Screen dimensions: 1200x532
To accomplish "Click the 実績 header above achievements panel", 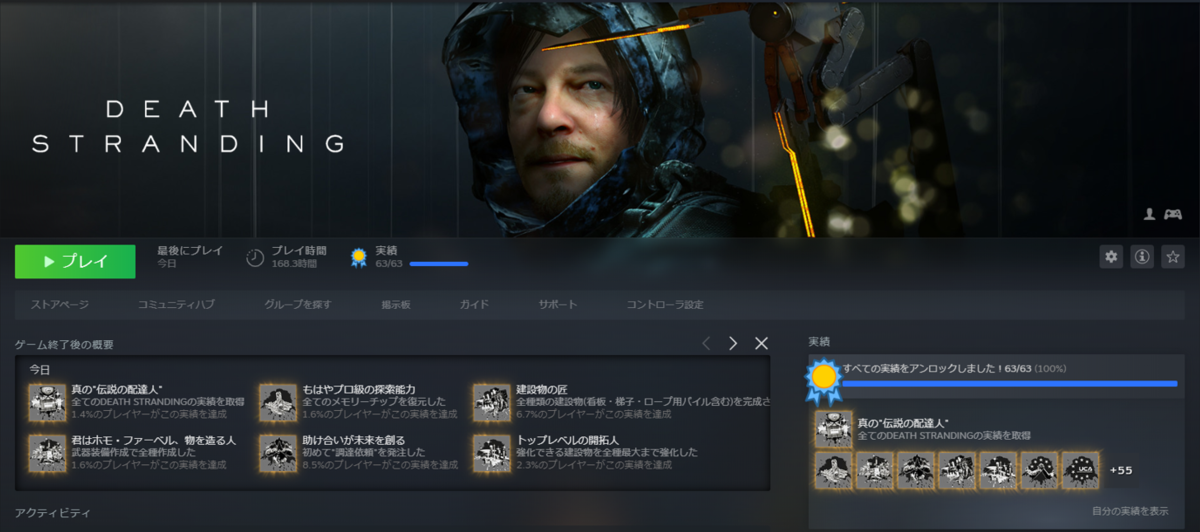I will pyautogui.click(x=818, y=342).
